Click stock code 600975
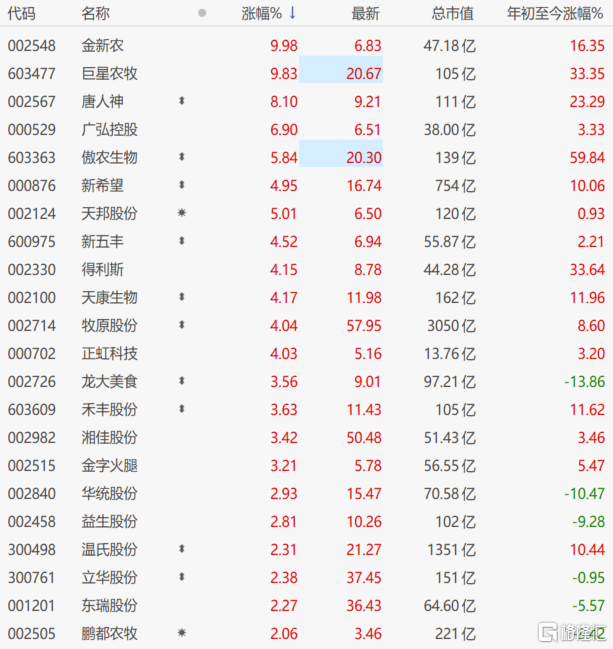 point(31,242)
